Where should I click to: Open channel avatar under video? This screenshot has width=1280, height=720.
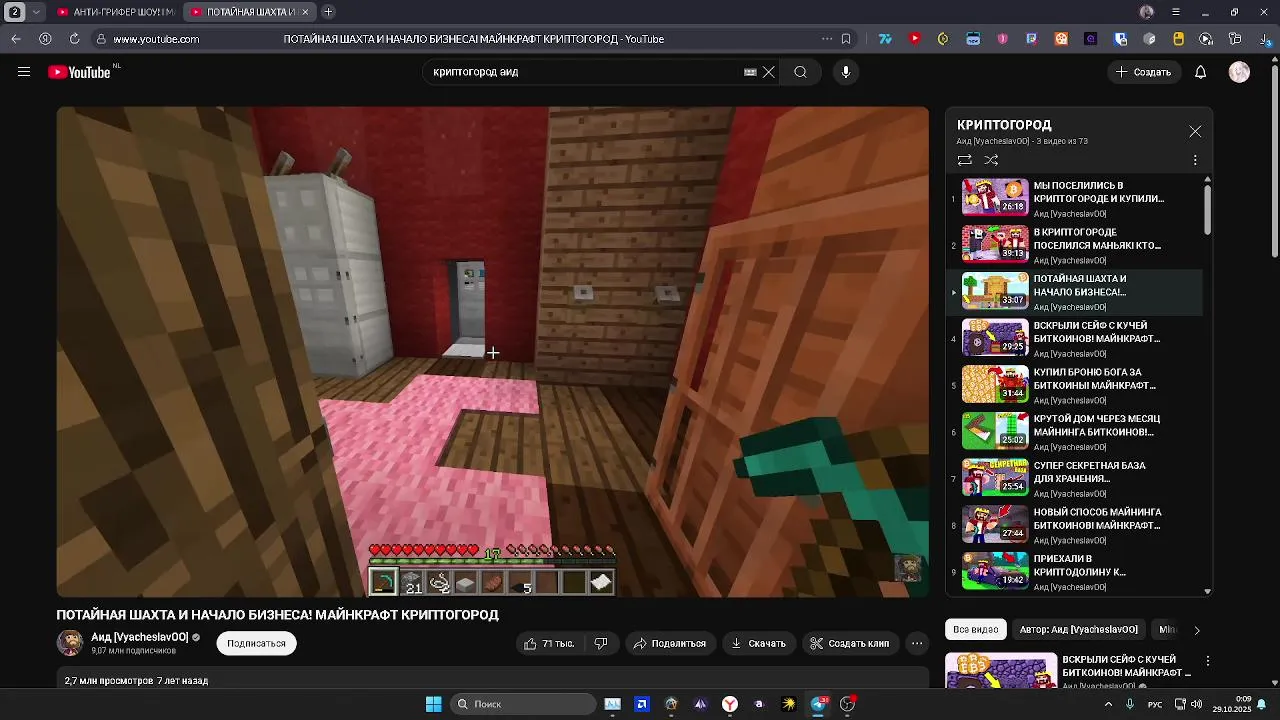(70, 643)
